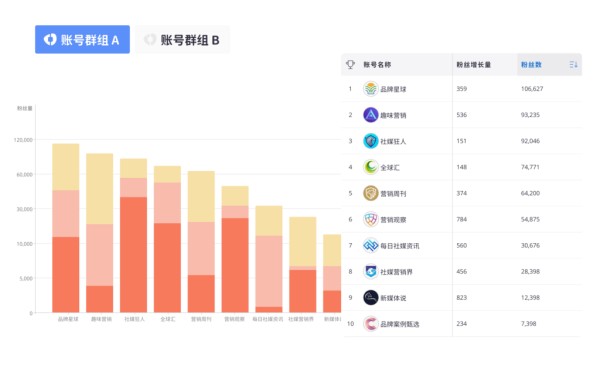The width and height of the screenshot is (600, 390).
Task: Click follower count 12,398
Action: pyautogui.click(x=530, y=297)
